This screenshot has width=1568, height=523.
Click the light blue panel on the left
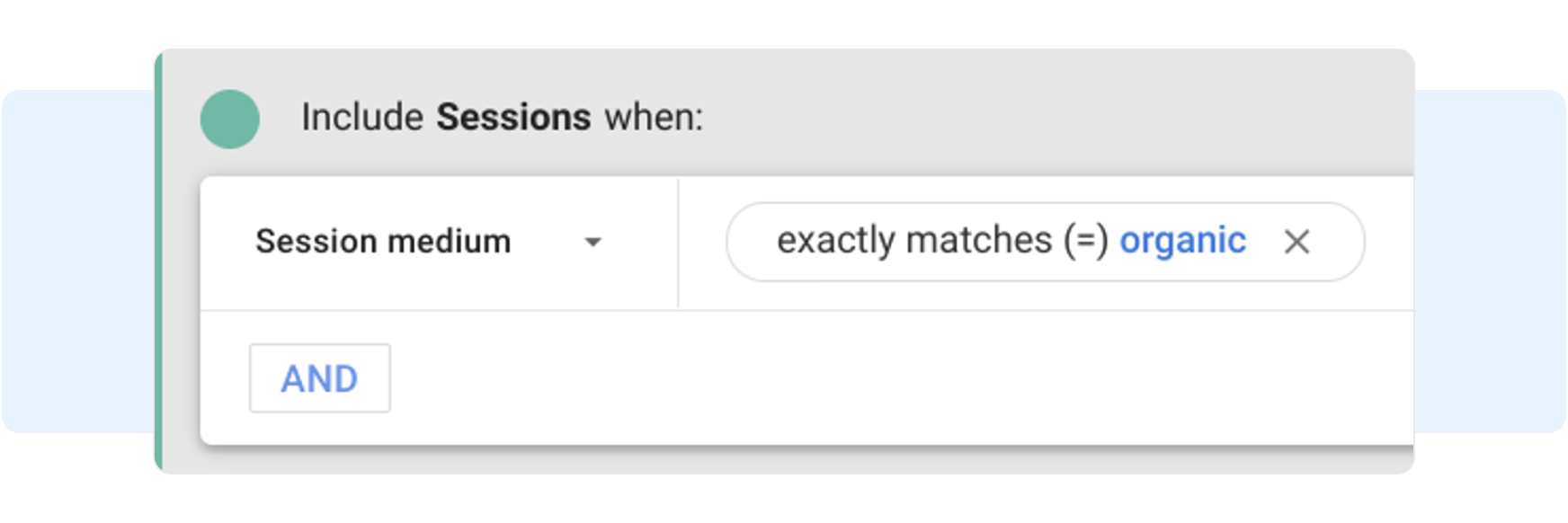pyautogui.click(x=76, y=261)
